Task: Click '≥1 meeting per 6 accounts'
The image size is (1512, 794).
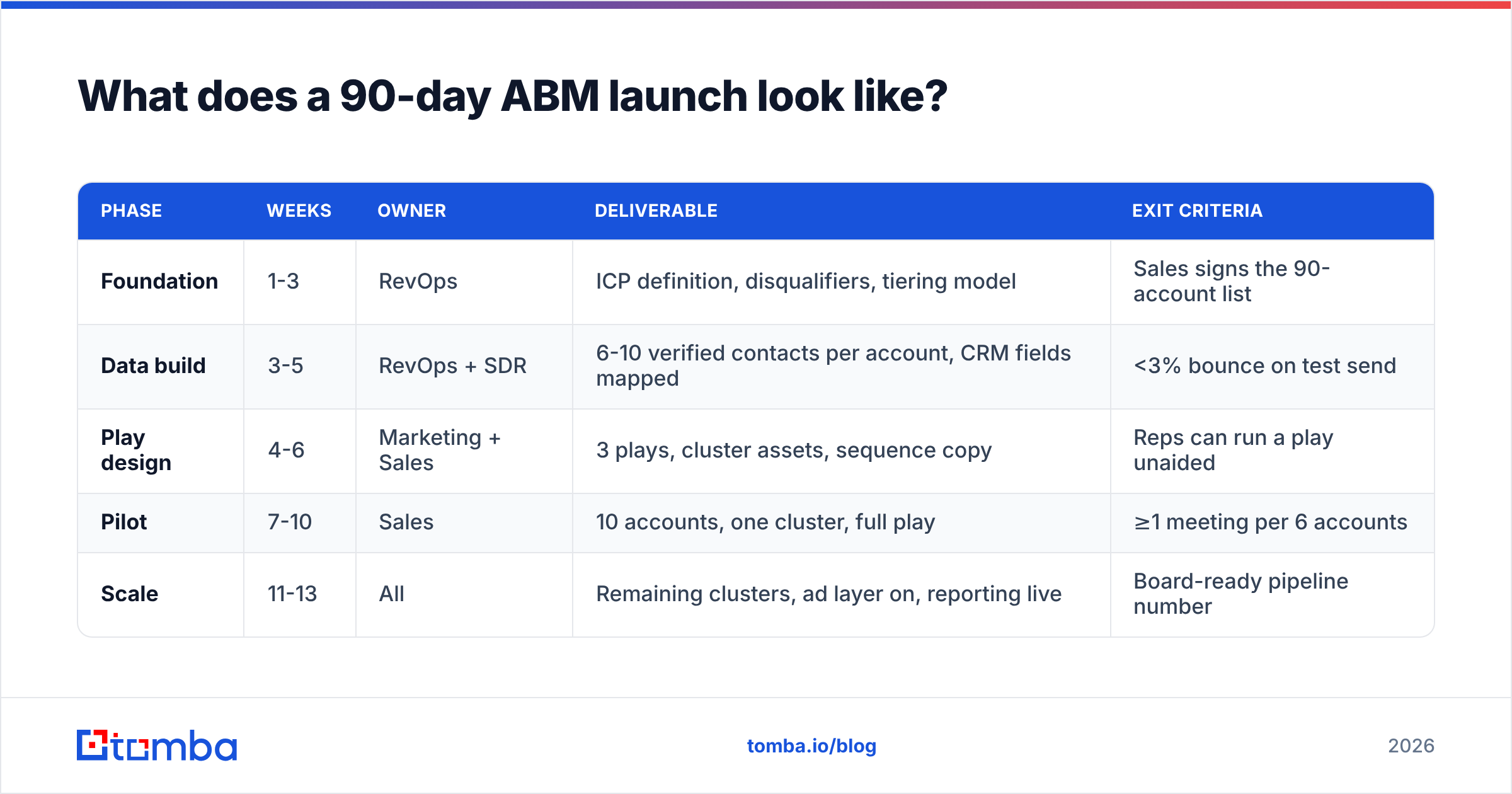Action: (1270, 522)
